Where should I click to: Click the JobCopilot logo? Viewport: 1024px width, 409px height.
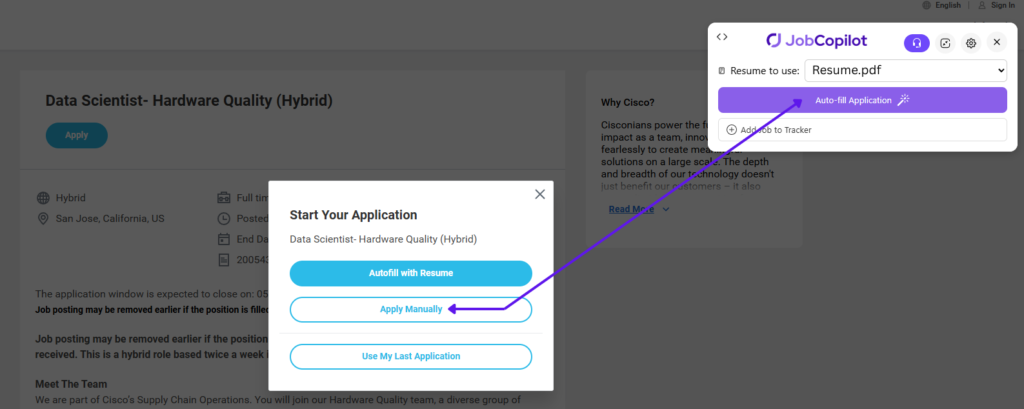[816, 41]
